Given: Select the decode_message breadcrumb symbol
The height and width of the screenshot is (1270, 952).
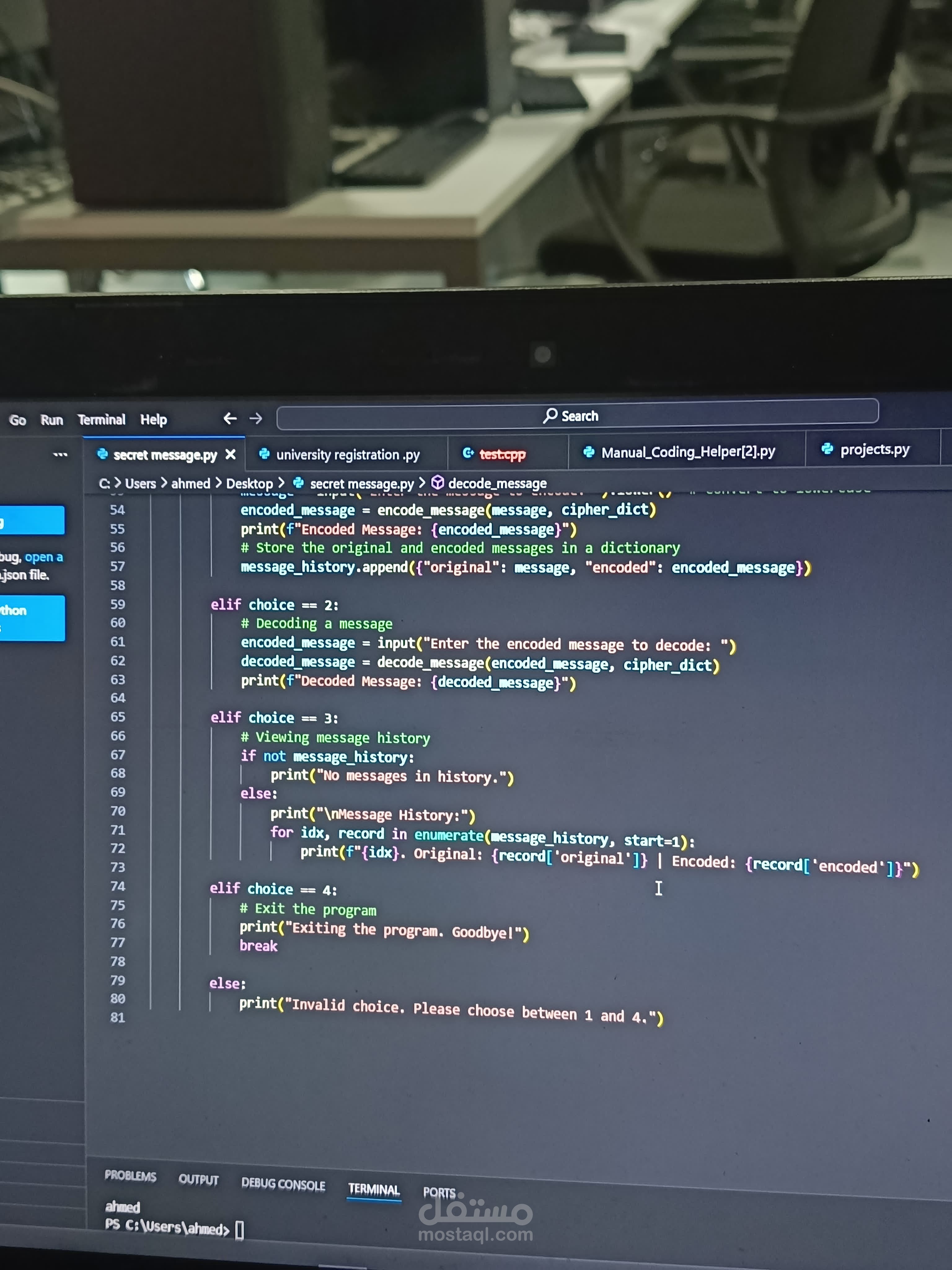Looking at the screenshot, I should coord(497,483).
